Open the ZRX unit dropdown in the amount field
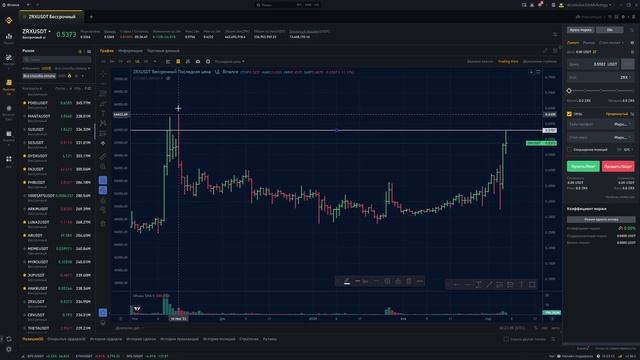Image resolution: width=640 pixels, height=360 pixels. 626,77
